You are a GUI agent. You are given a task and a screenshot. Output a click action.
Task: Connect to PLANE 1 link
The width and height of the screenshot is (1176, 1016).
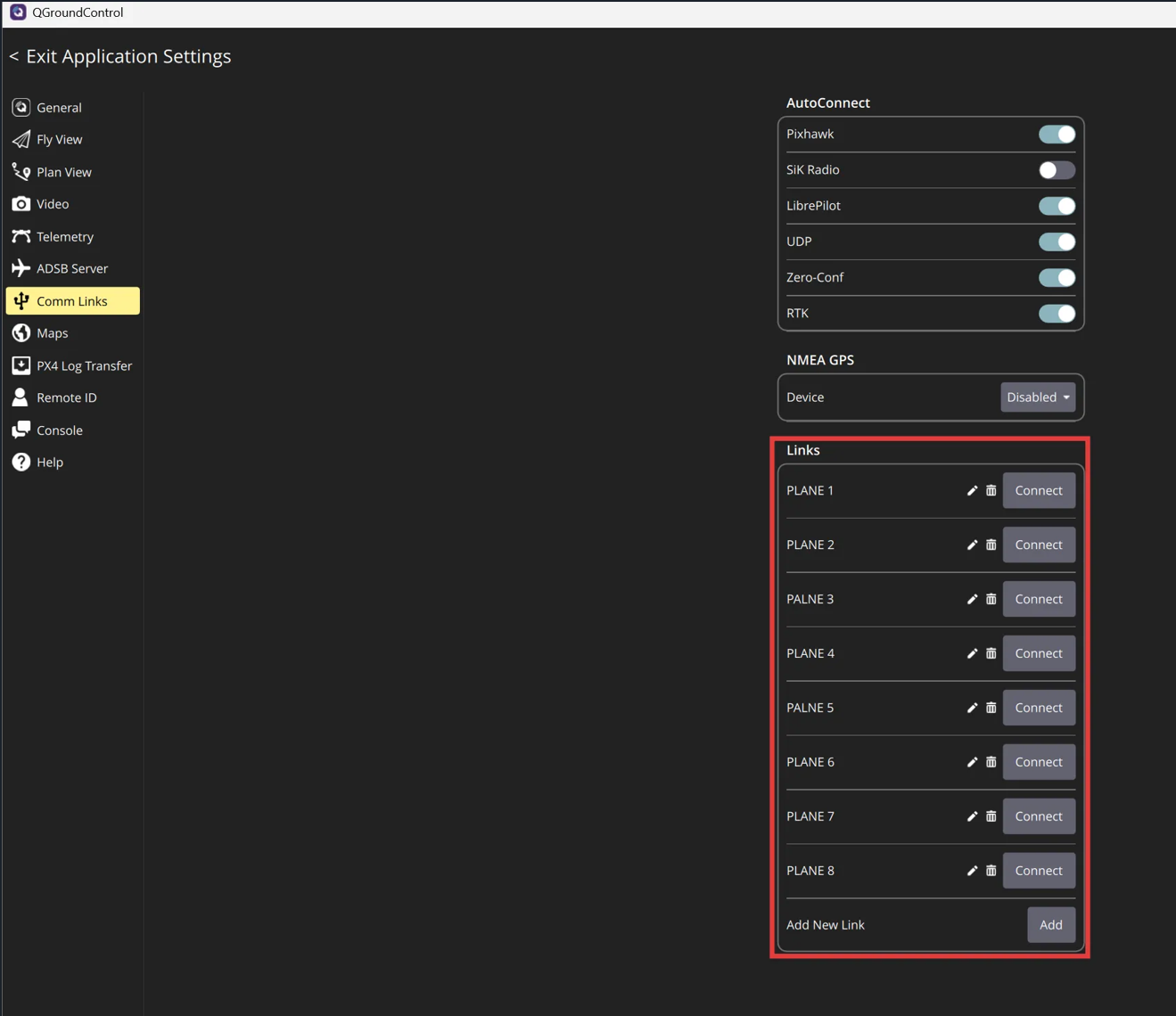click(x=1039, y=490)
